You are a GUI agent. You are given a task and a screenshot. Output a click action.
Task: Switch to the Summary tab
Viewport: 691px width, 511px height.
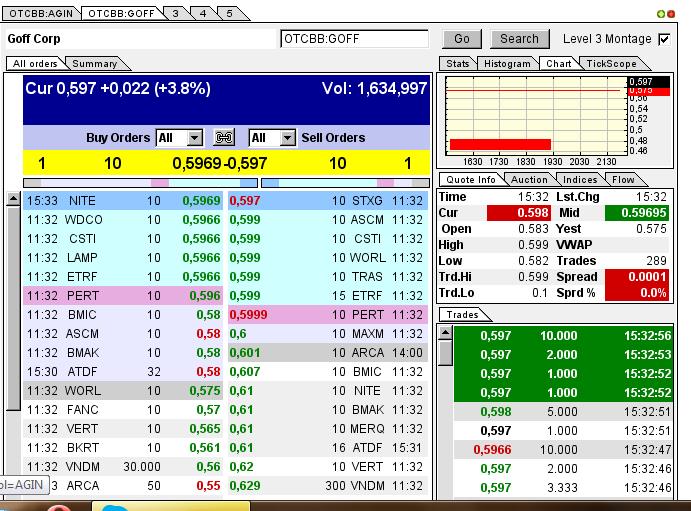[x=95, y=63]
